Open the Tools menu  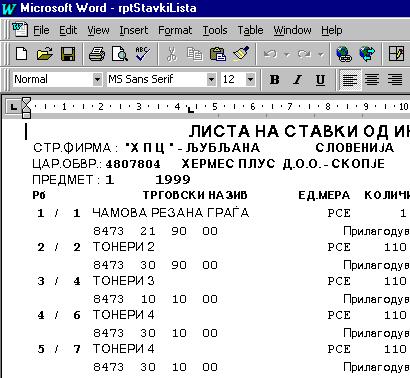pos(215,30)
